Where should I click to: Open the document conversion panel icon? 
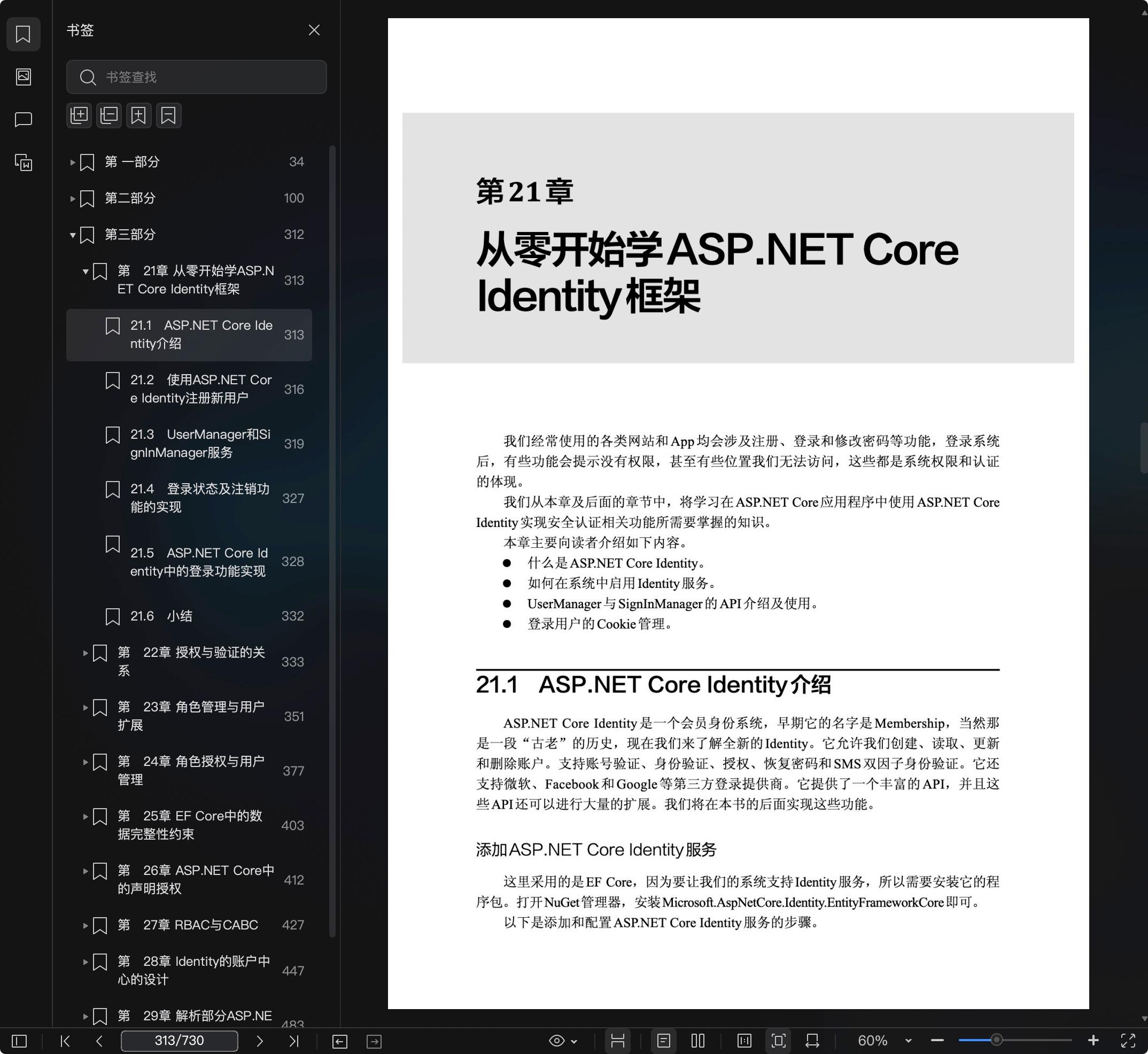click(24, 162)
